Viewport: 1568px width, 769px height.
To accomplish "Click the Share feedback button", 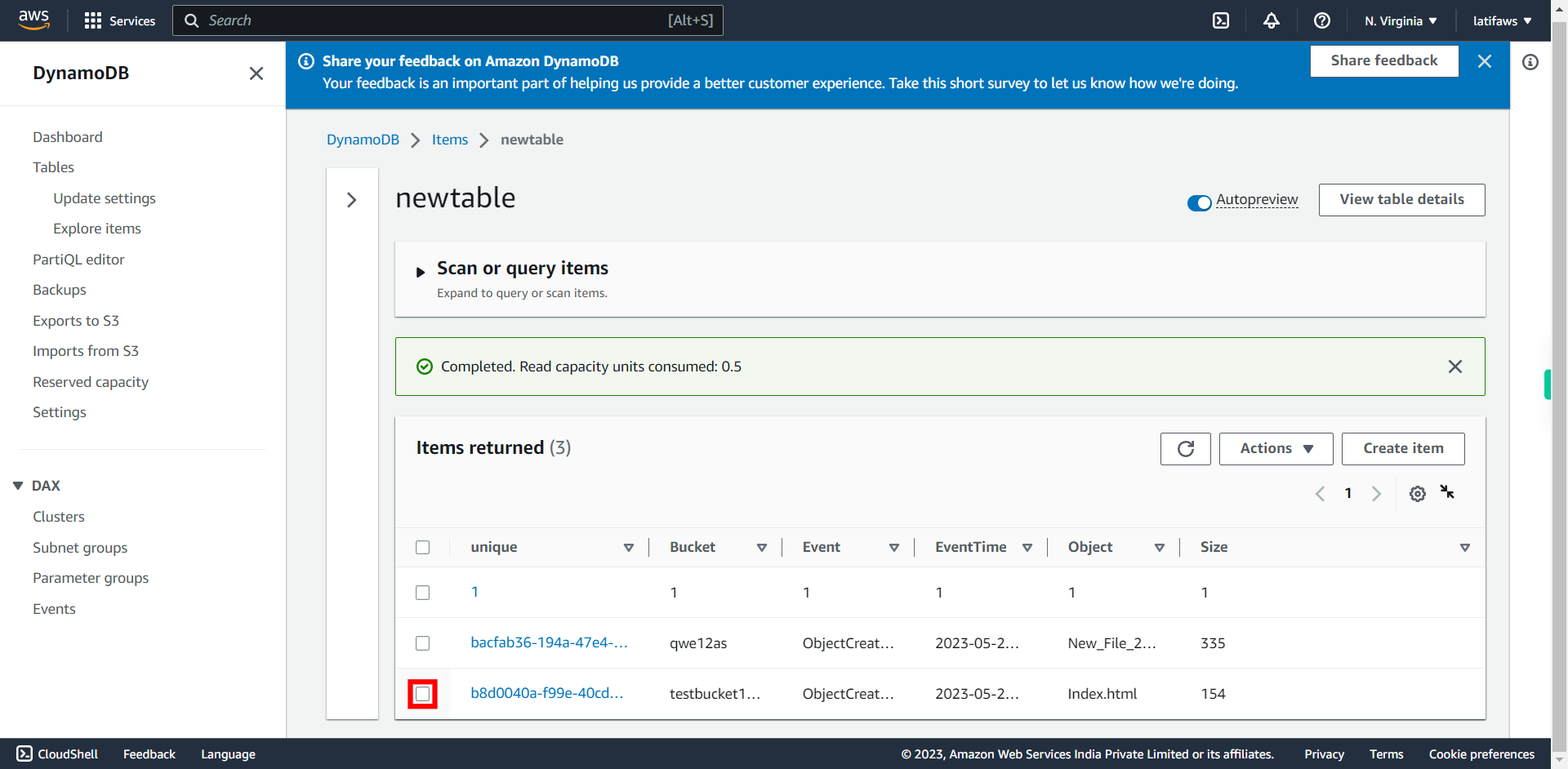I will point(1384,61).
